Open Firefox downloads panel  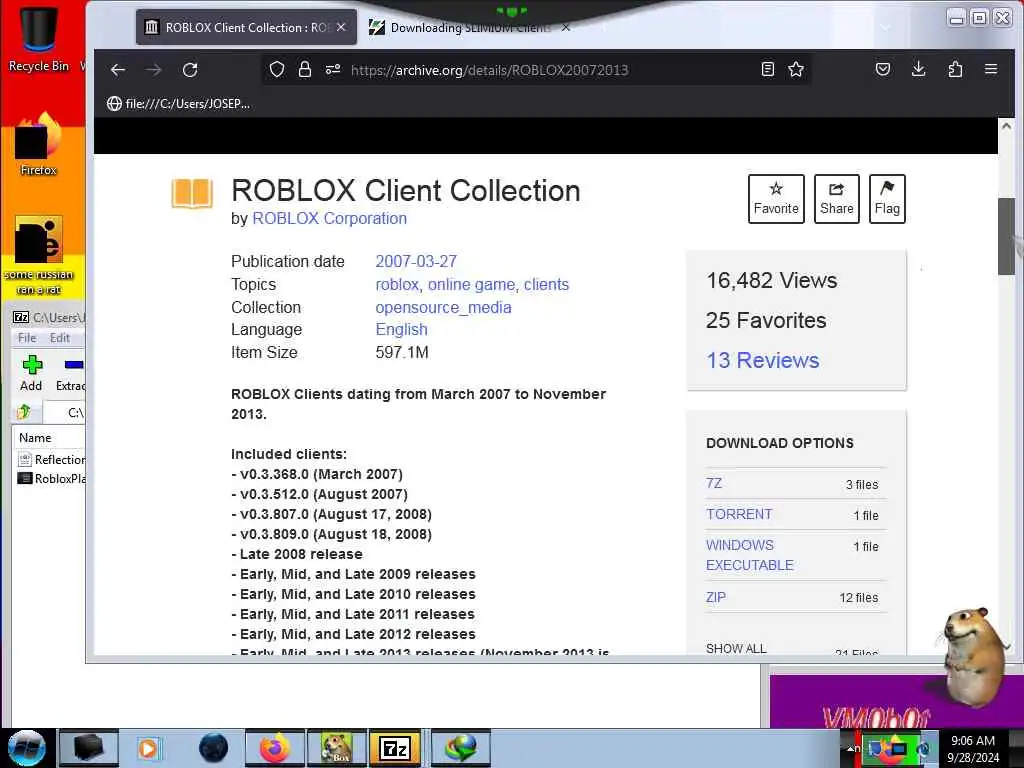[x=918, y=69]
